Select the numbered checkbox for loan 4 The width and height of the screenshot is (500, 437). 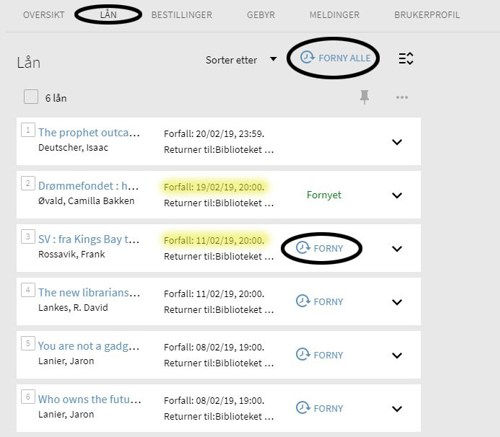pos(28,290)
